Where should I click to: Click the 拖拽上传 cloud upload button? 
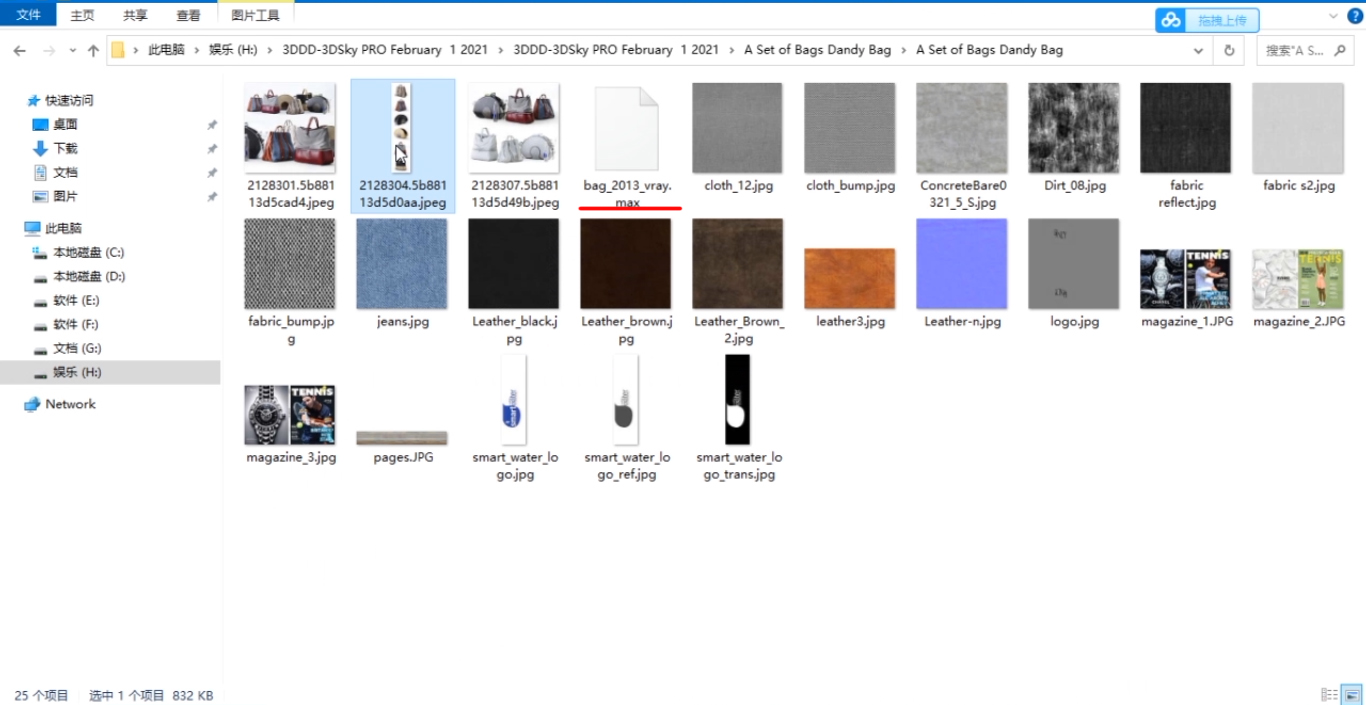tap(1207, 20)
